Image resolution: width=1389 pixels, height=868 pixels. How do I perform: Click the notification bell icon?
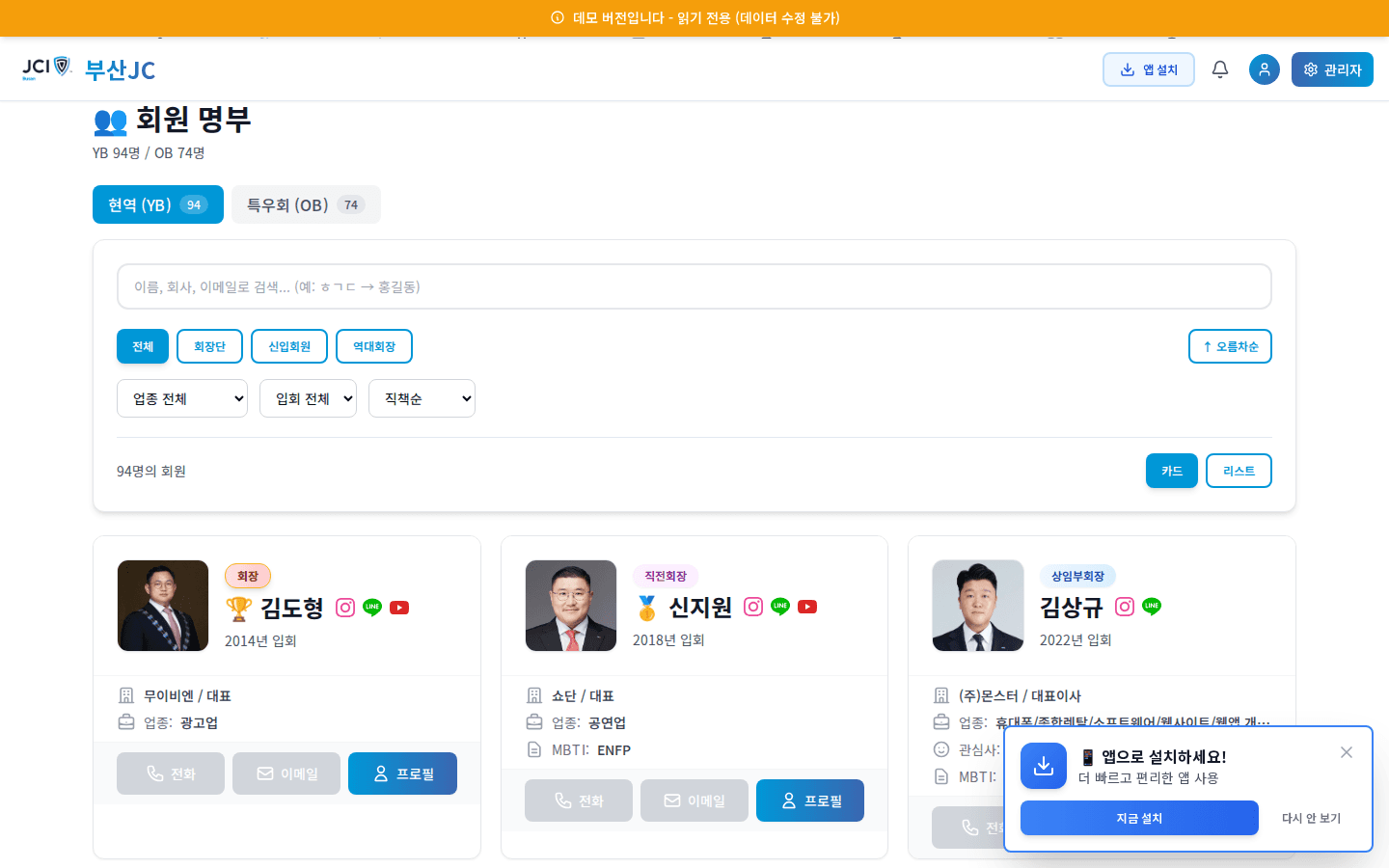[1219, 68]
